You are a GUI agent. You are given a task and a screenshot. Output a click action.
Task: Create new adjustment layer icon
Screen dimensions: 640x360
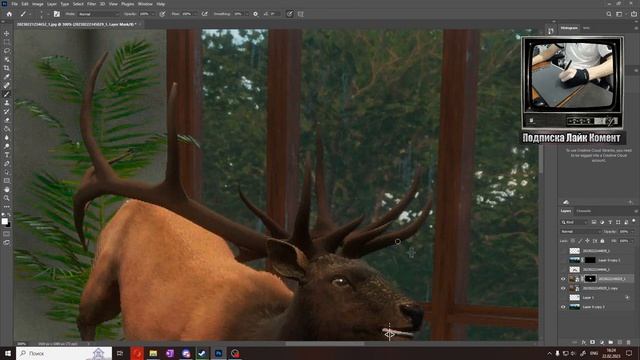[602, 342]
